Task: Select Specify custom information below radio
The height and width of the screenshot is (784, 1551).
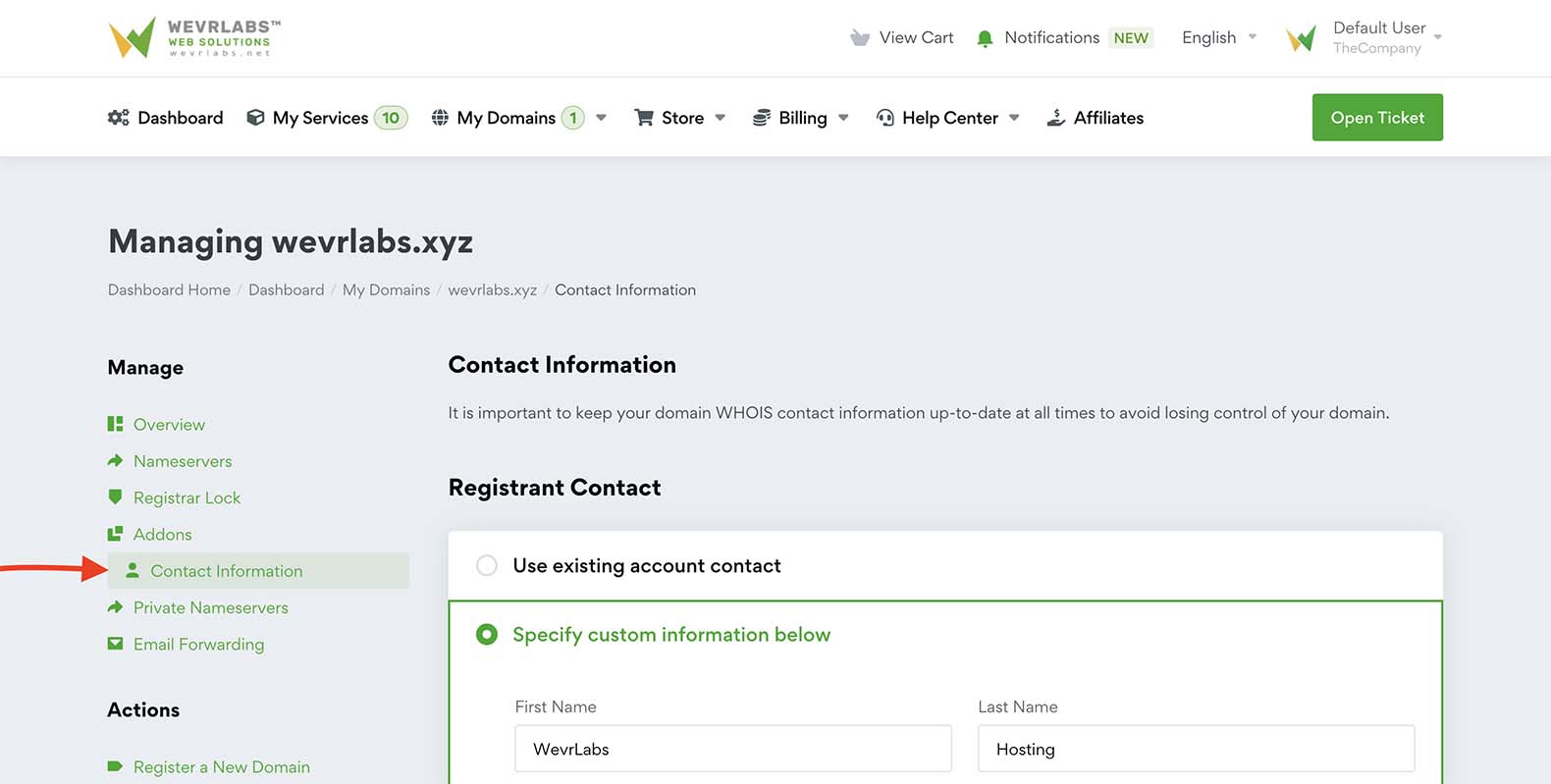Action: tap(487, 634)
